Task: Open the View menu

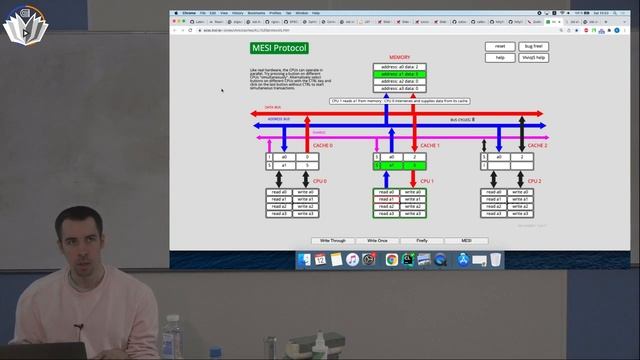Action: [224, 13]
